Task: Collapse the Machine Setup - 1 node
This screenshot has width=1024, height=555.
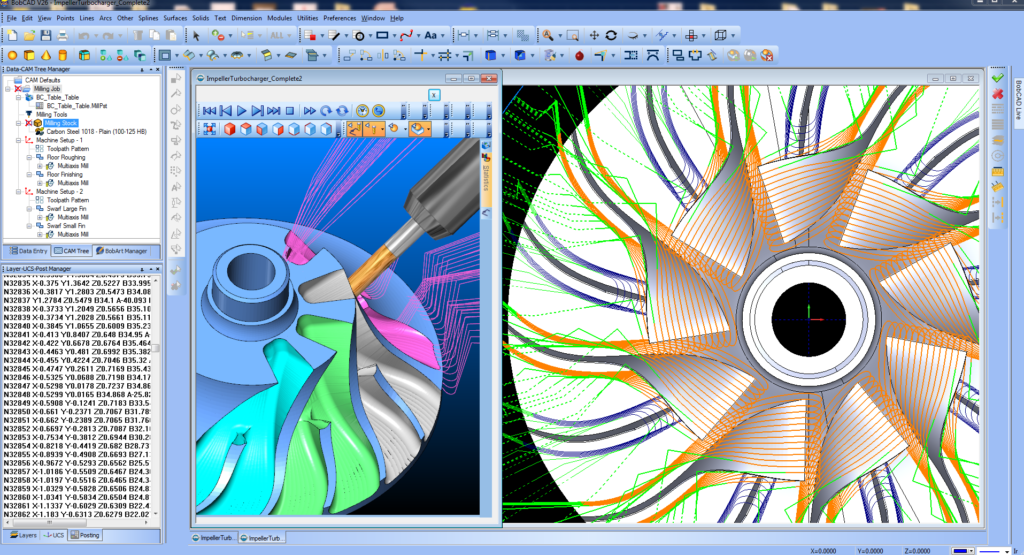Action: click(20, 140)
